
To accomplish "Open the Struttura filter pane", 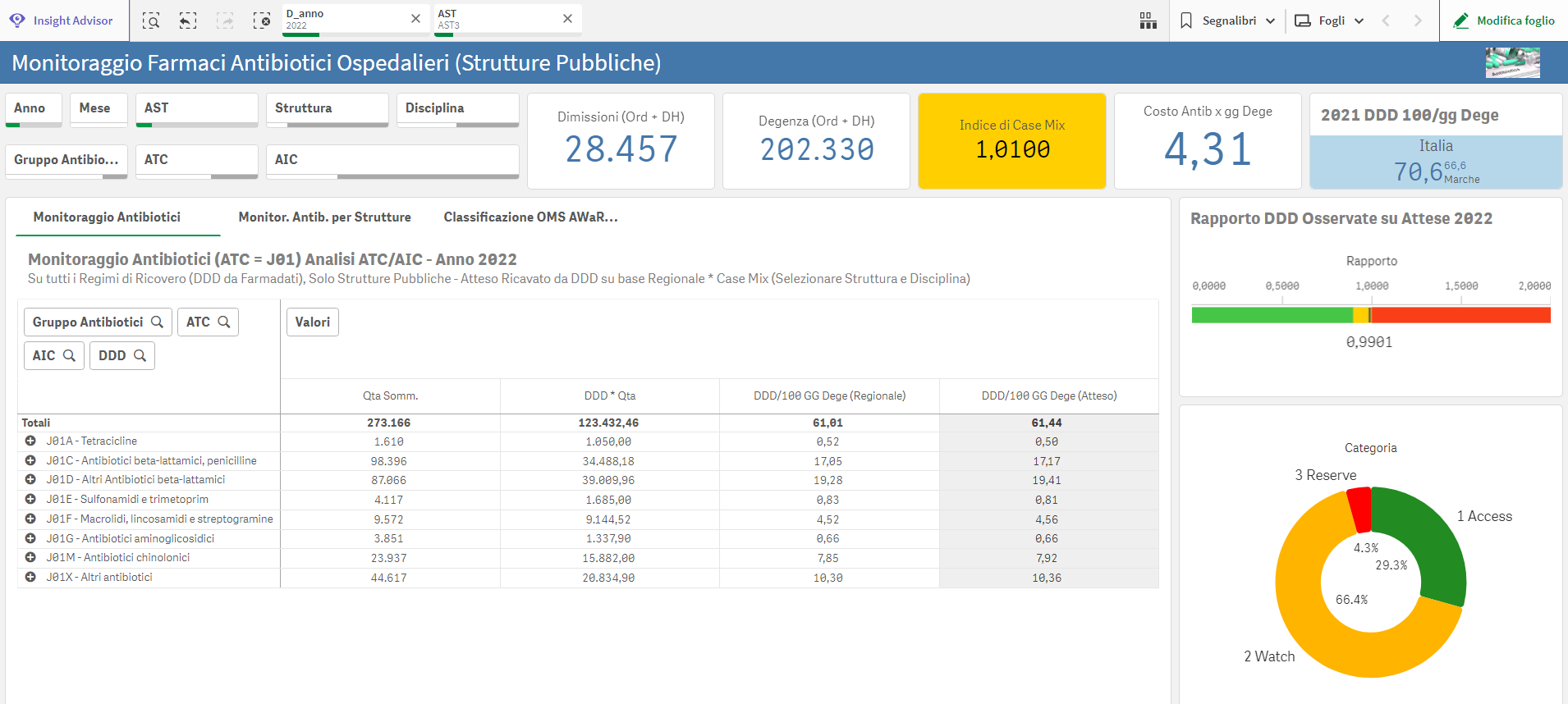I will point(328,109).
